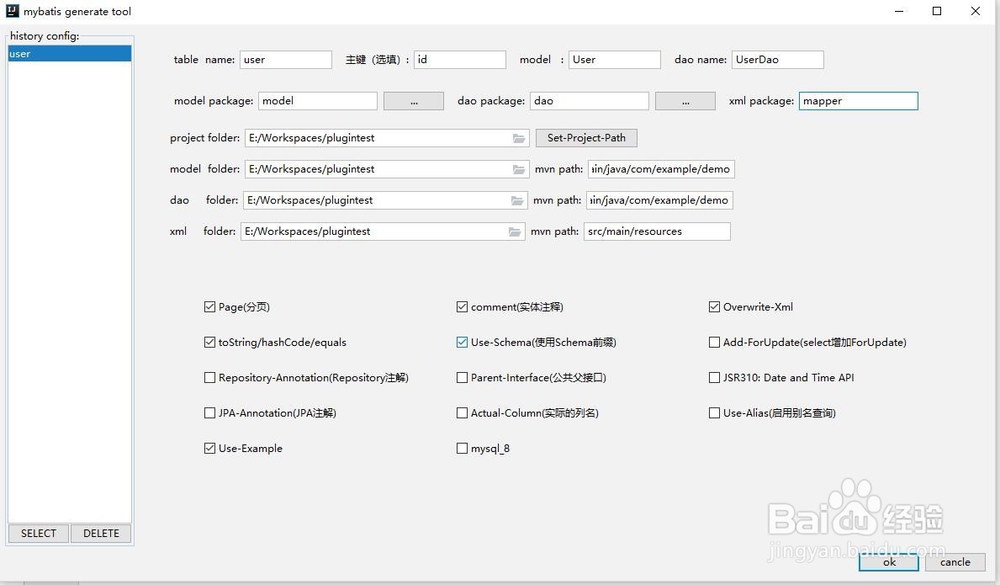Click the model folder mvn path field
The height and width of the screenshot is (585, 1000).
[661, 169]
